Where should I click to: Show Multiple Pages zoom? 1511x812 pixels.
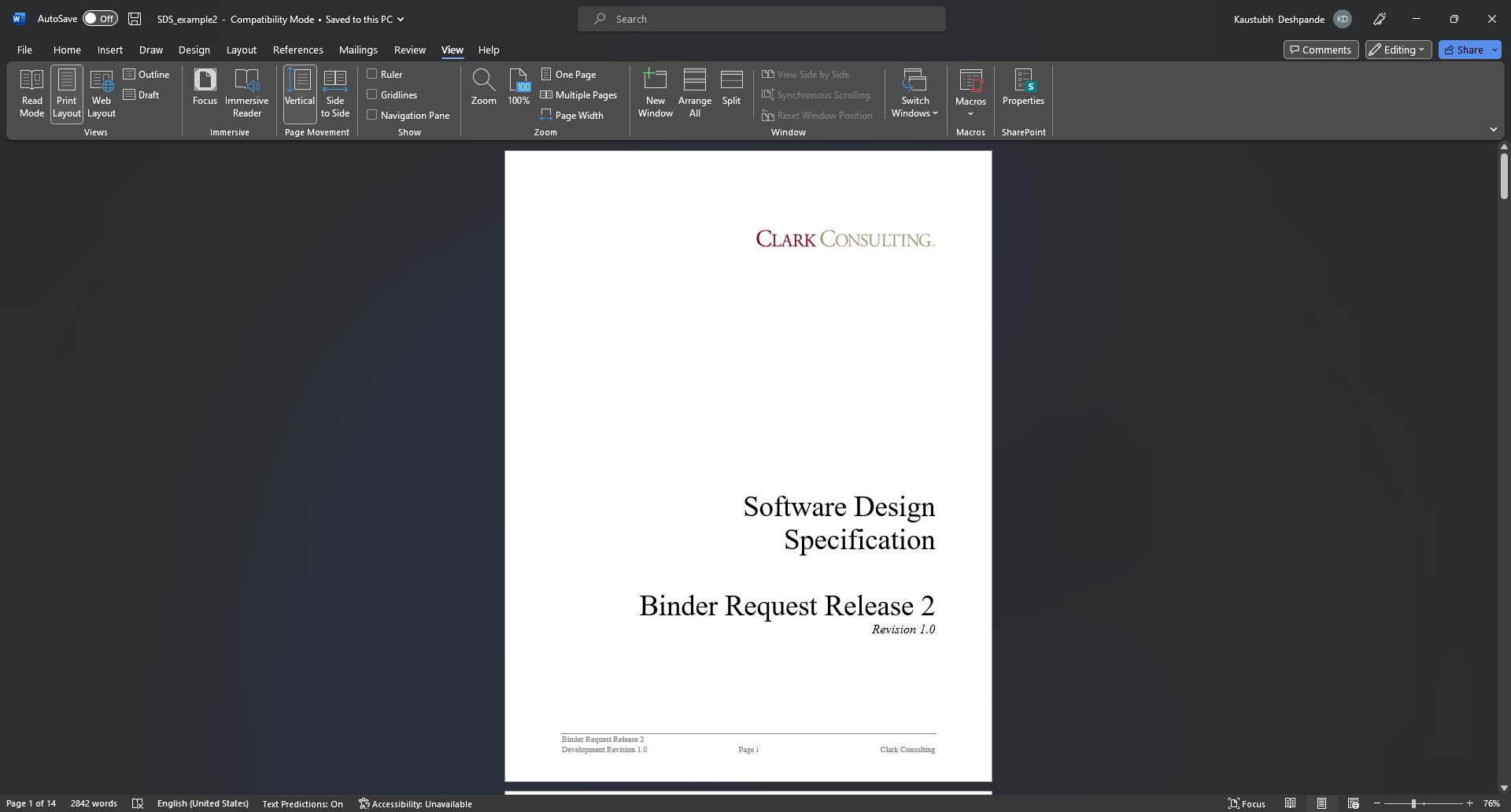pyautogui.click(x=578, y=94)
